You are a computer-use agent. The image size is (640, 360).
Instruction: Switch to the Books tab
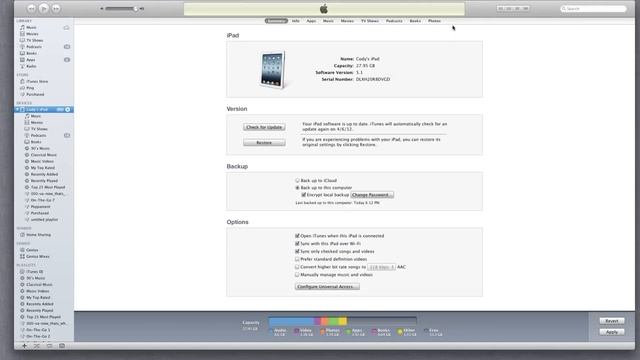tap(415, 21)
